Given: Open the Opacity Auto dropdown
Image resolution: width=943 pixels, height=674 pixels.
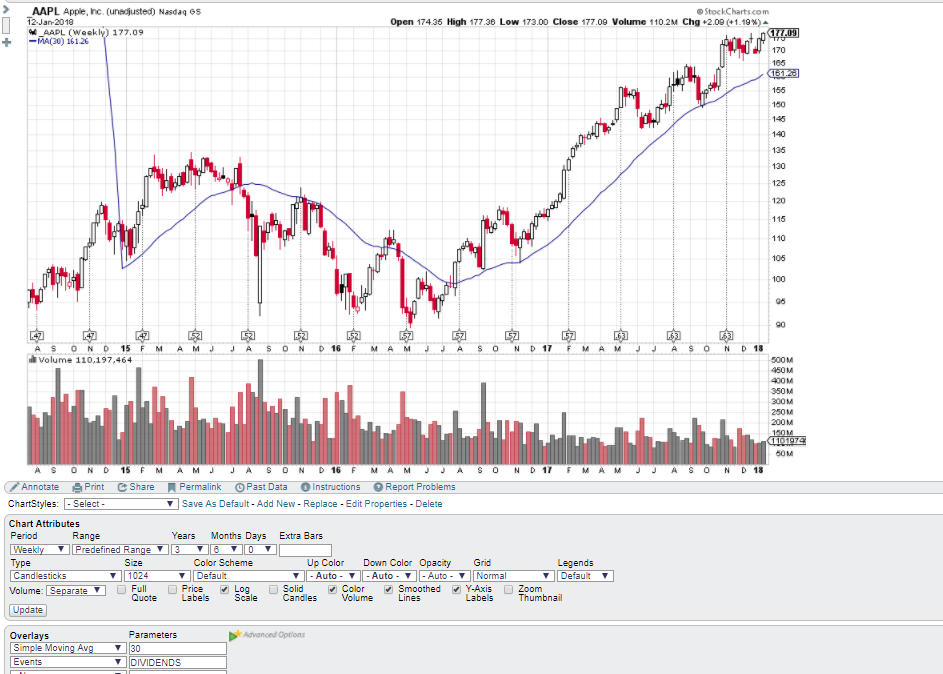Looking at the screenshot, I should (x=444, y=576).
